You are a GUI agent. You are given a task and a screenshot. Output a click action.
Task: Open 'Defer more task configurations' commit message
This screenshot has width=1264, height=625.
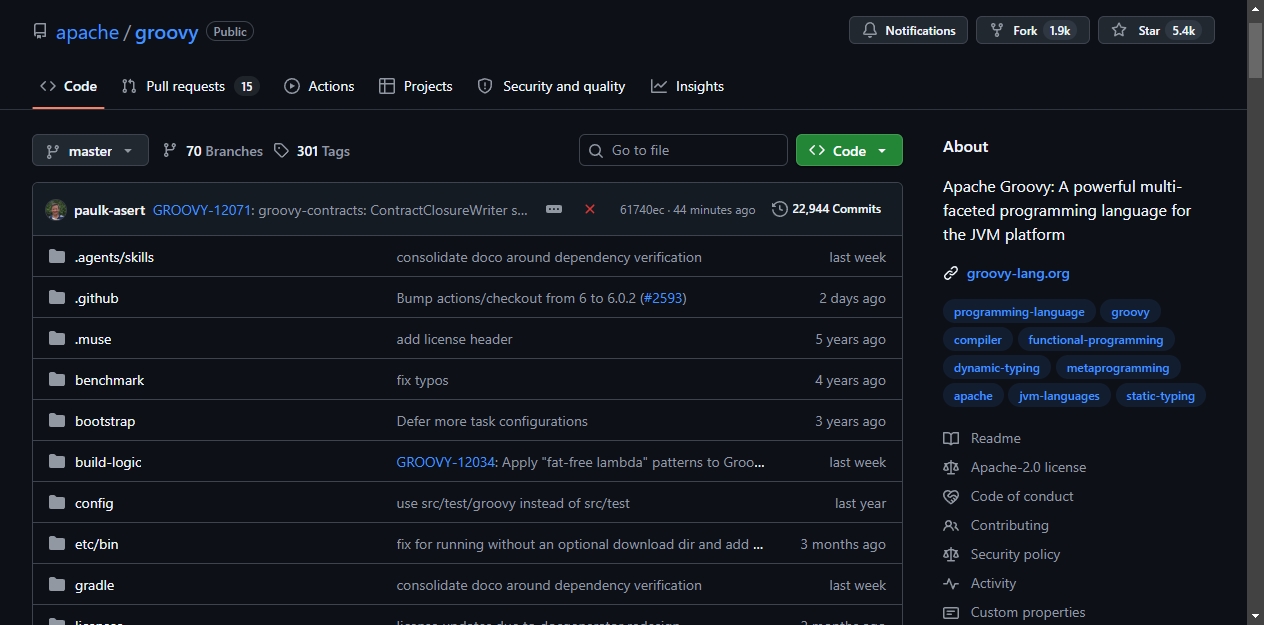(x=492, y=421)
